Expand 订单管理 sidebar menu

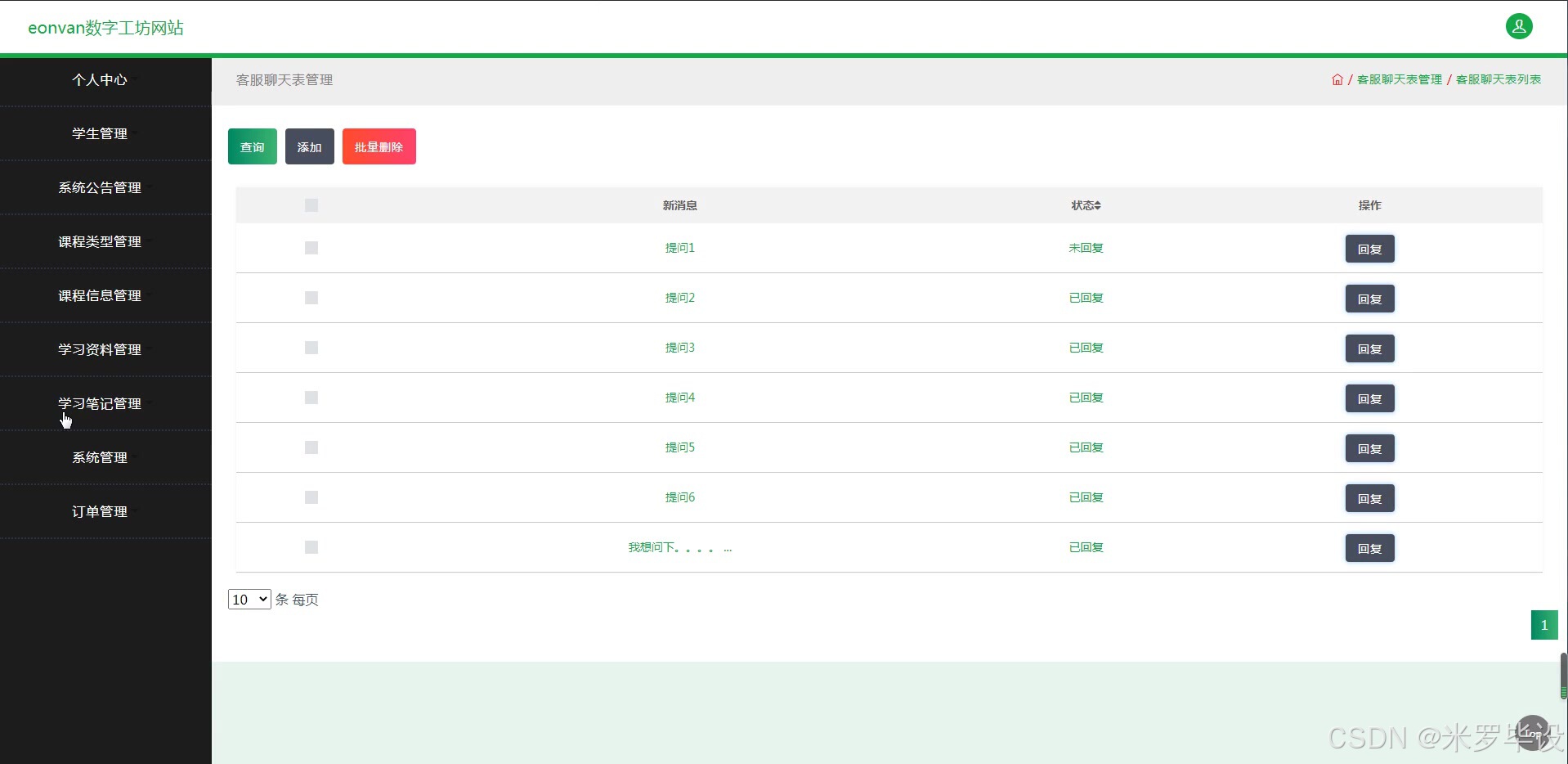click(x=105, y=511)
